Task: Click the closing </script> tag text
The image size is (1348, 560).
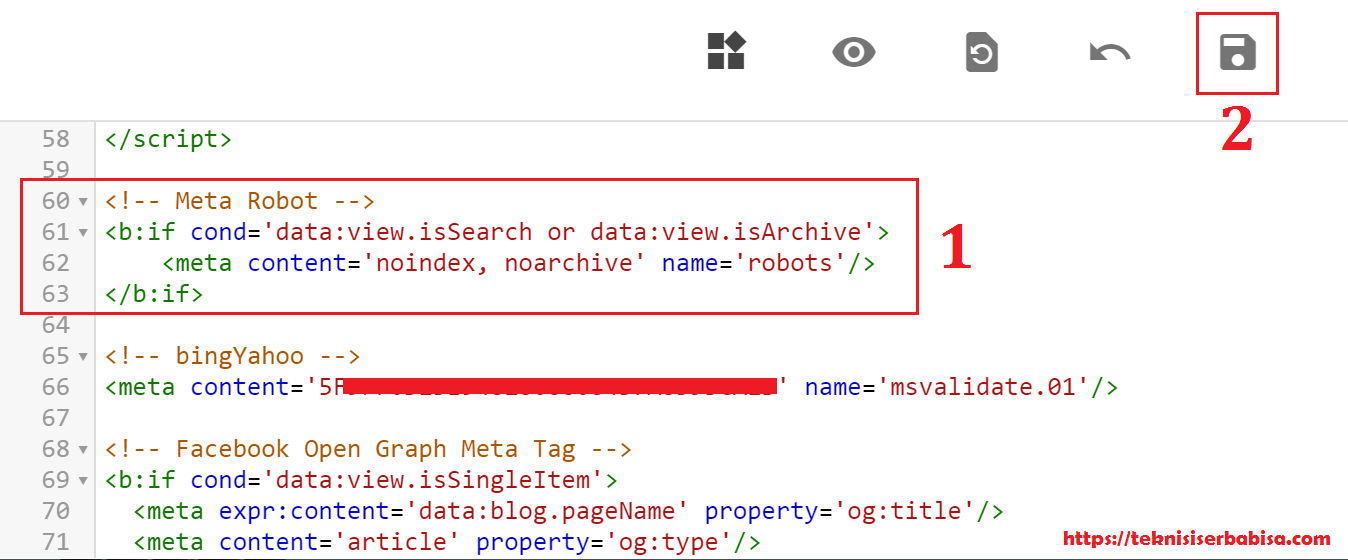Action: [x=168, y=139]
